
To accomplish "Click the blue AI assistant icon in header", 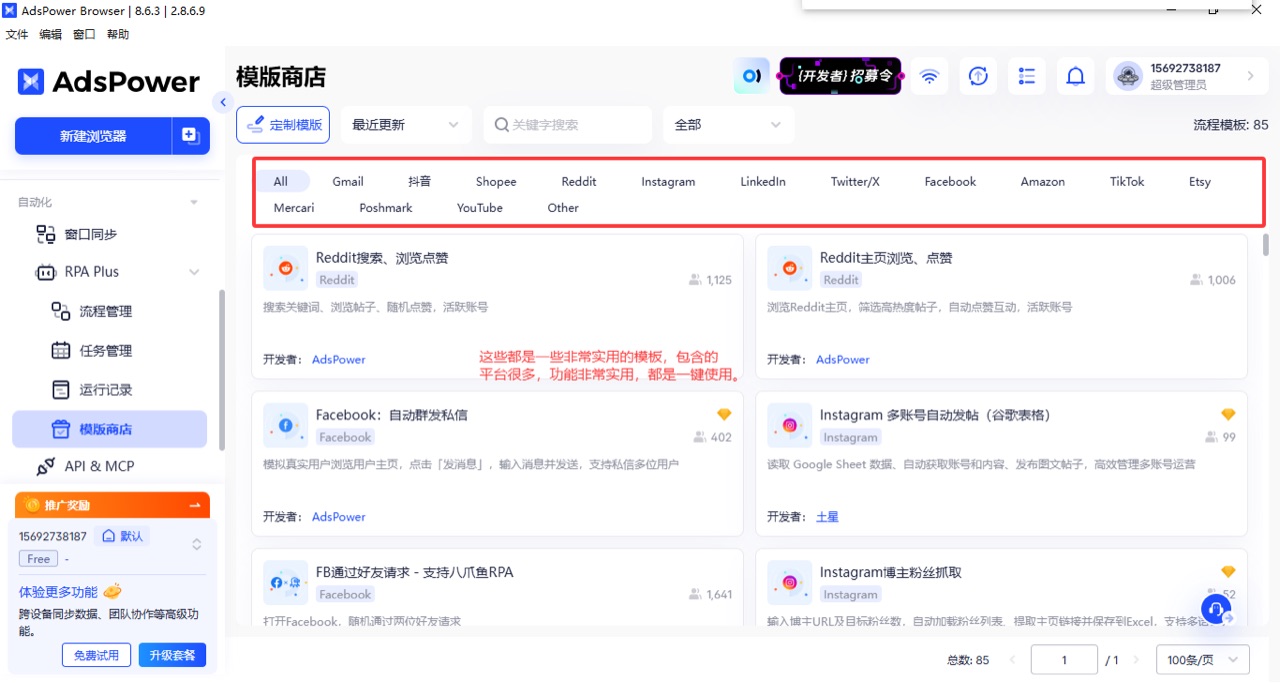I will coord(752,76).
